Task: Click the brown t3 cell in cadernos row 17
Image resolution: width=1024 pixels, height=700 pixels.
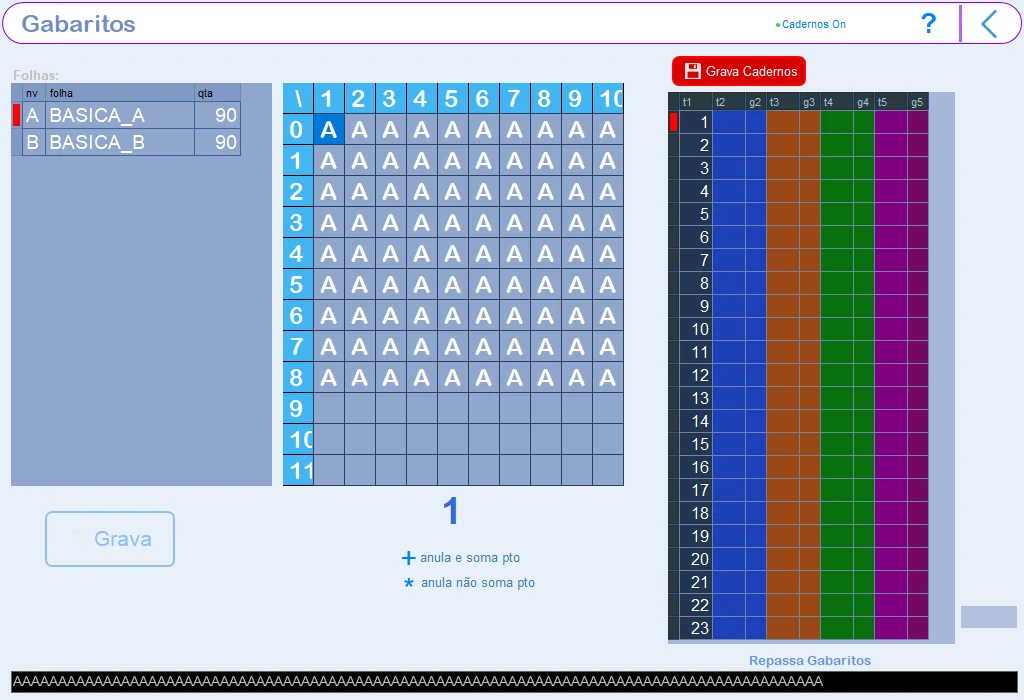Action: pos(782,490)
